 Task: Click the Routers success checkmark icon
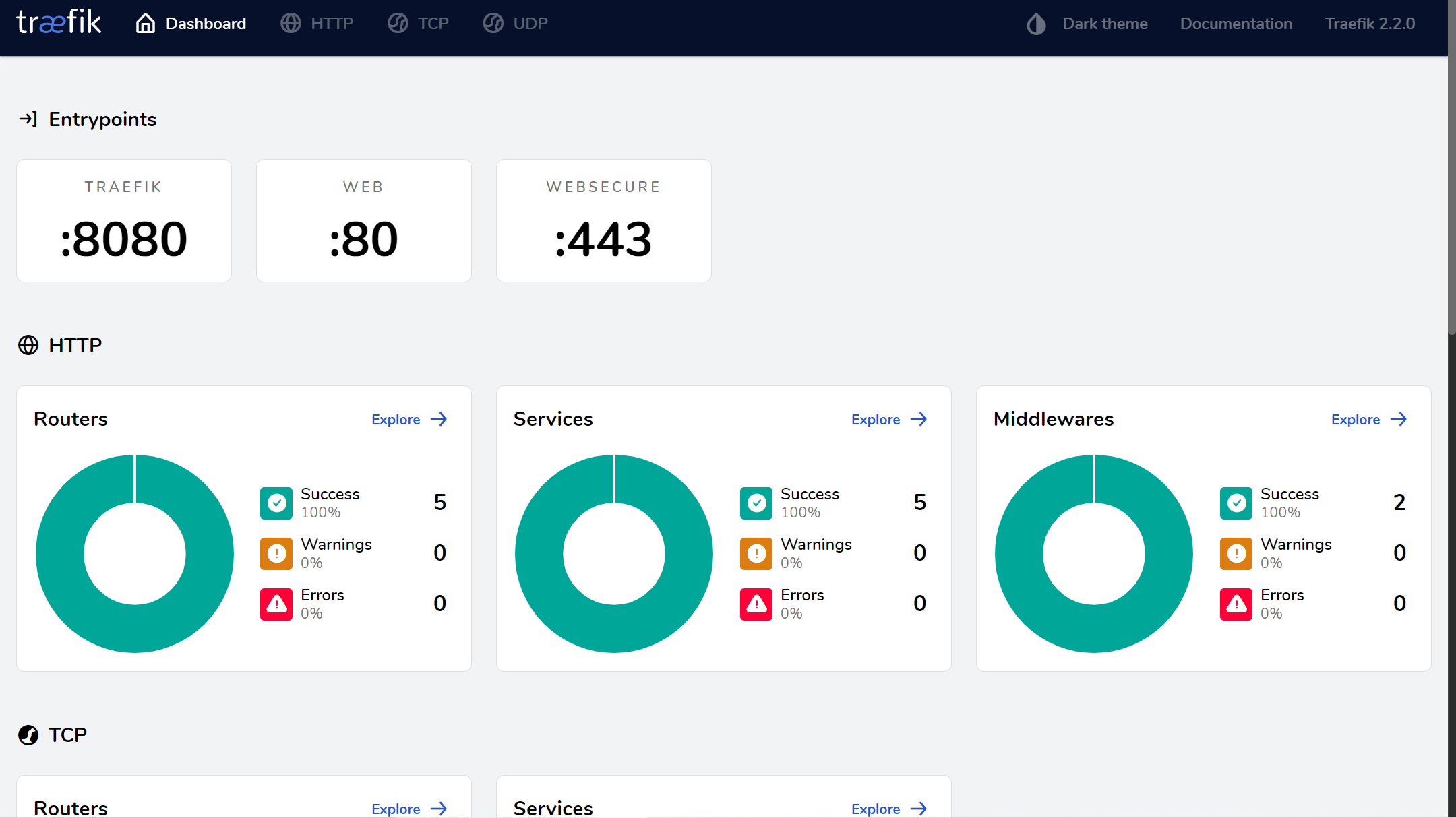click(x=276, y=503)
